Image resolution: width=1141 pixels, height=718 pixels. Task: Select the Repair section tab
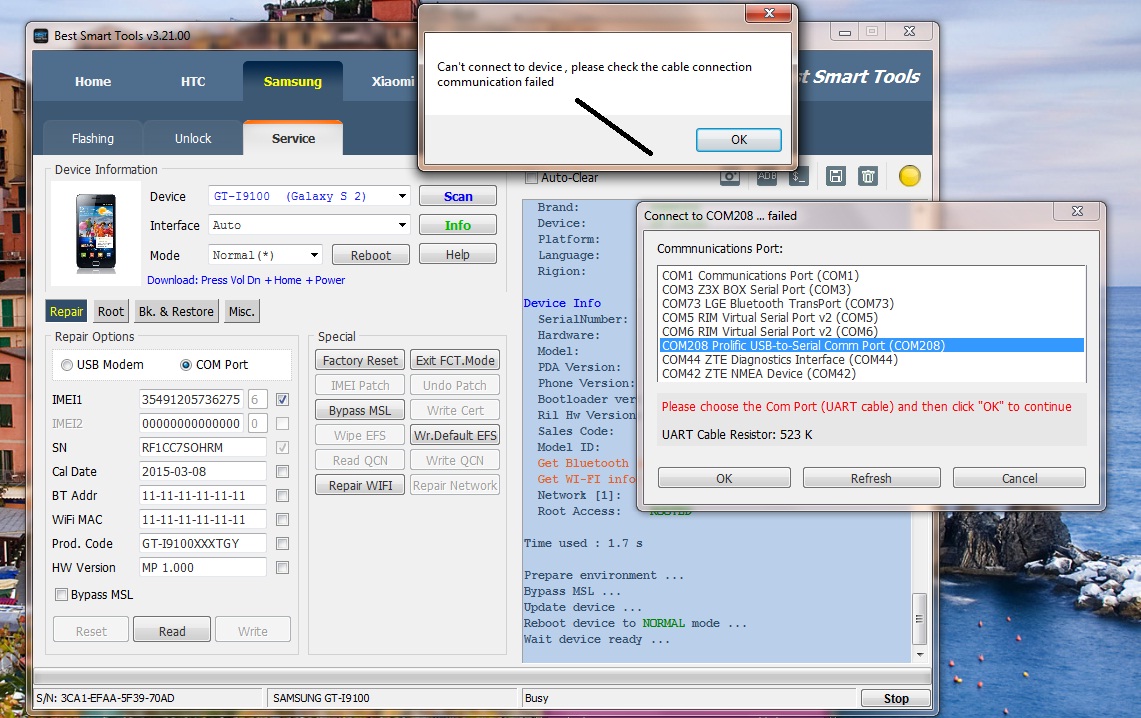[x=66, y=311]
